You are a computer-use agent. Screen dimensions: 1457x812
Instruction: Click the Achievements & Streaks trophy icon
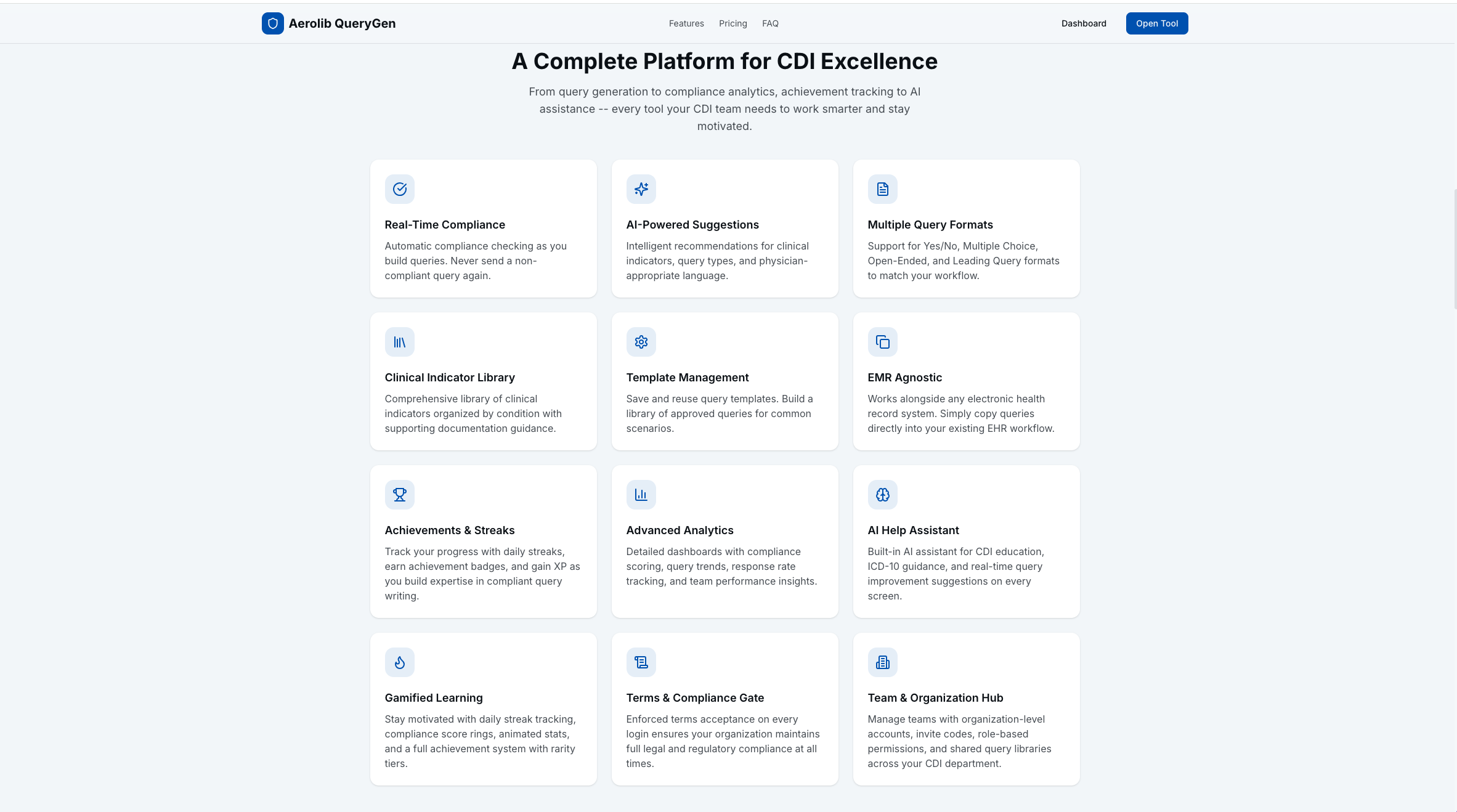[x=399, y=495]
